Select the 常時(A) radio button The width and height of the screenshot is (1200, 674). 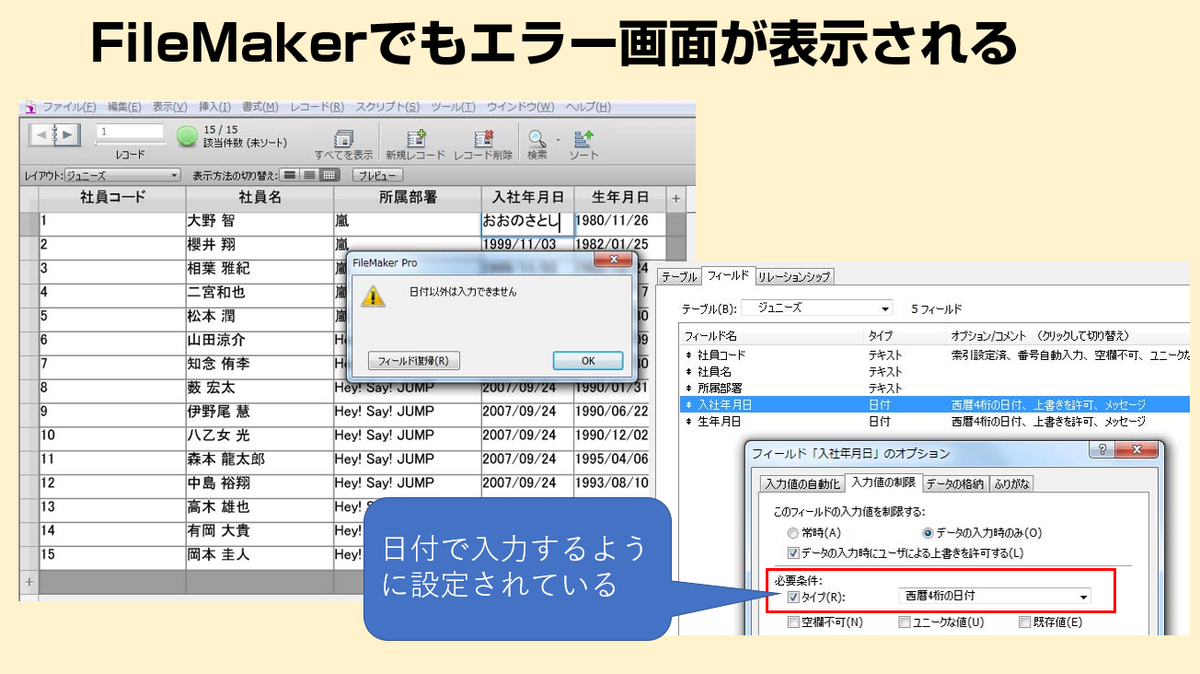pos(793,533)
